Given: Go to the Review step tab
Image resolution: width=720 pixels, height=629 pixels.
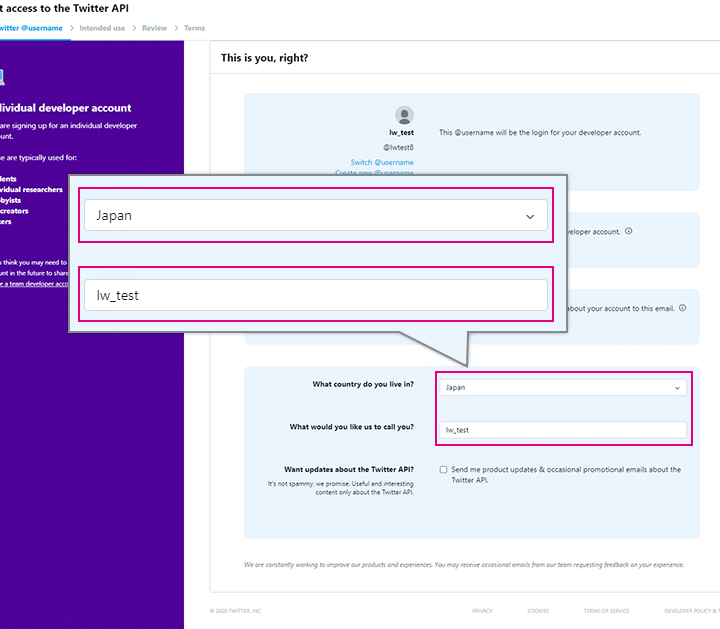Looking at the screenshot, I should tap(154, 28).
